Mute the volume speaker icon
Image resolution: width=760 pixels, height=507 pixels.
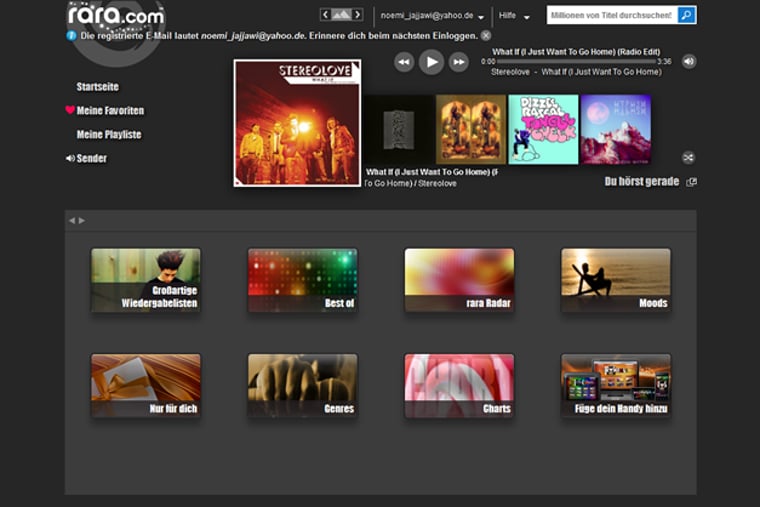(689, 61)
